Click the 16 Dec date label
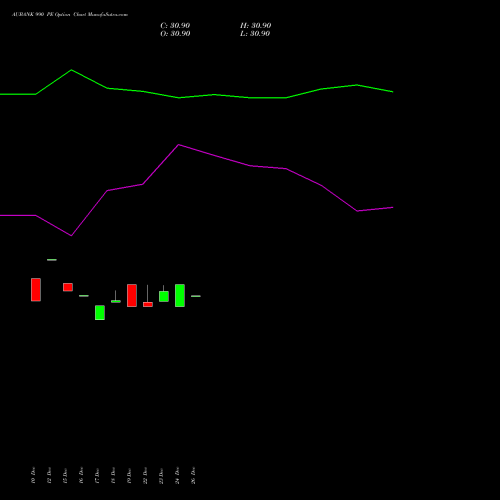This screenshot has width=500, height=500. pyautogui.click(x=81, y=475)
